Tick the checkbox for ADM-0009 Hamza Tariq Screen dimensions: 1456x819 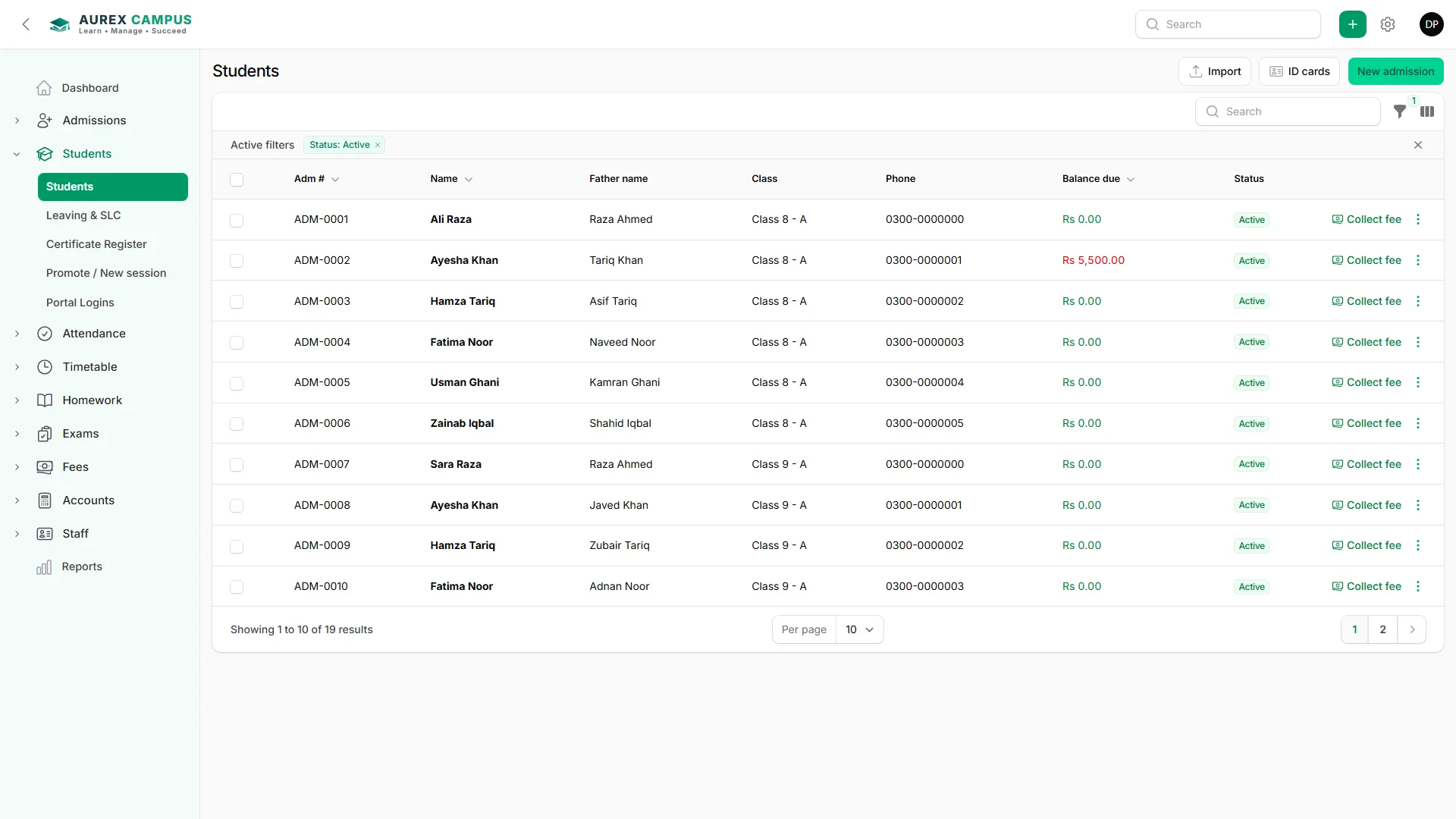[237, 546]
